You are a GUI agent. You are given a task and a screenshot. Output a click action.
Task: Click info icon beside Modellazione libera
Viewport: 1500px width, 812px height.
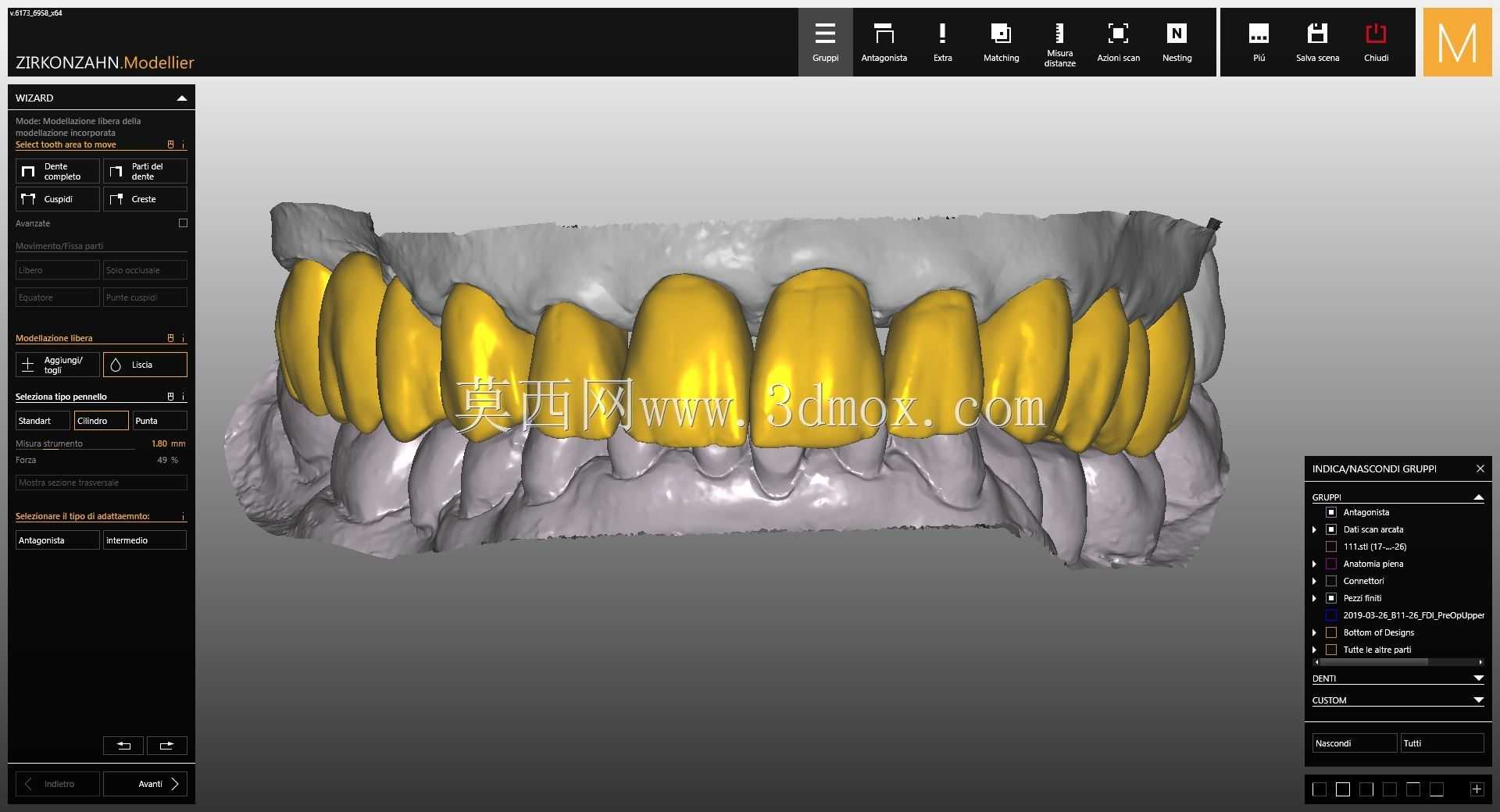tap(184, 338)
